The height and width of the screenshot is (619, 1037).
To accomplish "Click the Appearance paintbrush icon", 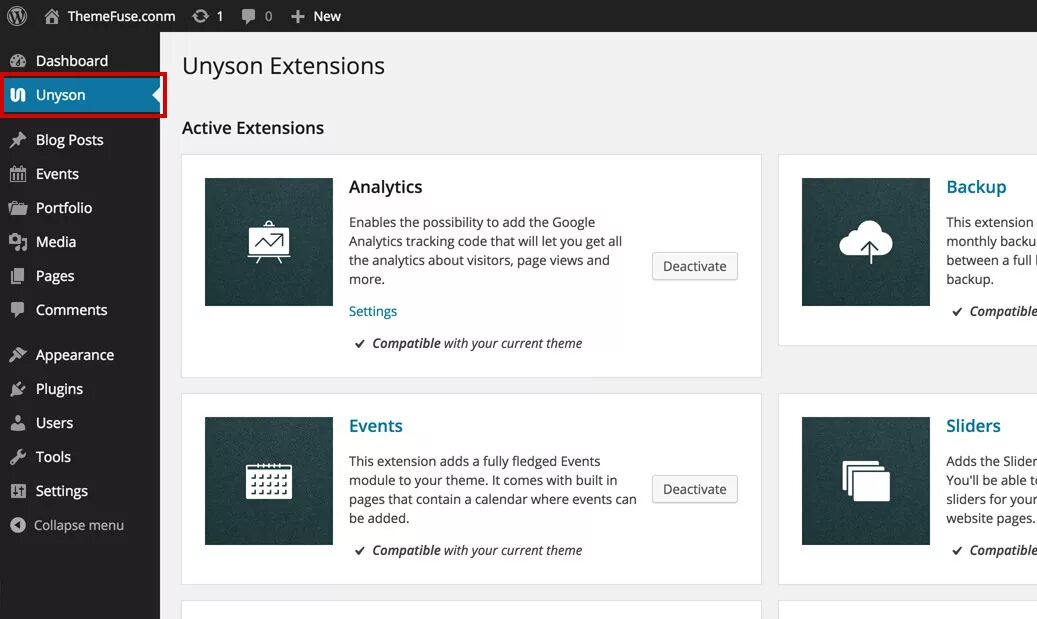I will pos(18,355).
